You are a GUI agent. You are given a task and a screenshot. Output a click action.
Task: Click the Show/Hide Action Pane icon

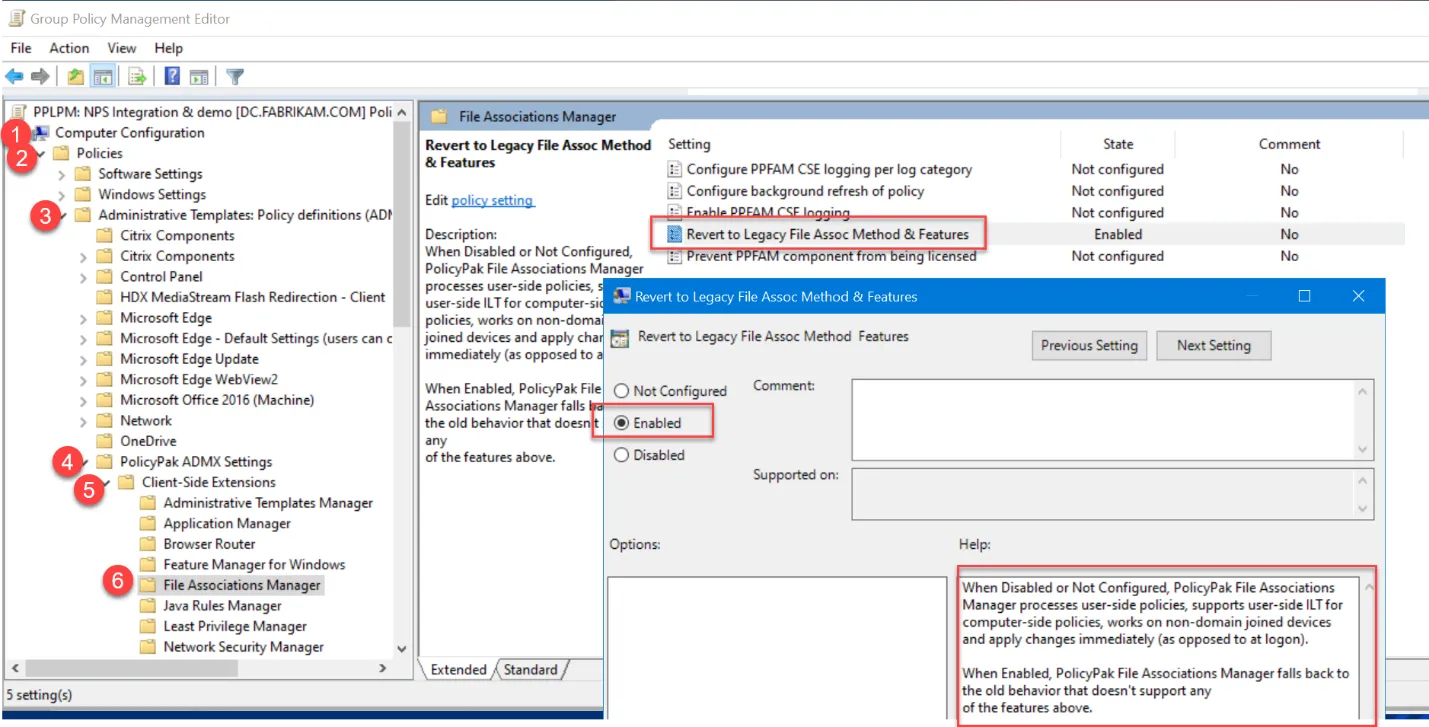tap(199, 76)
